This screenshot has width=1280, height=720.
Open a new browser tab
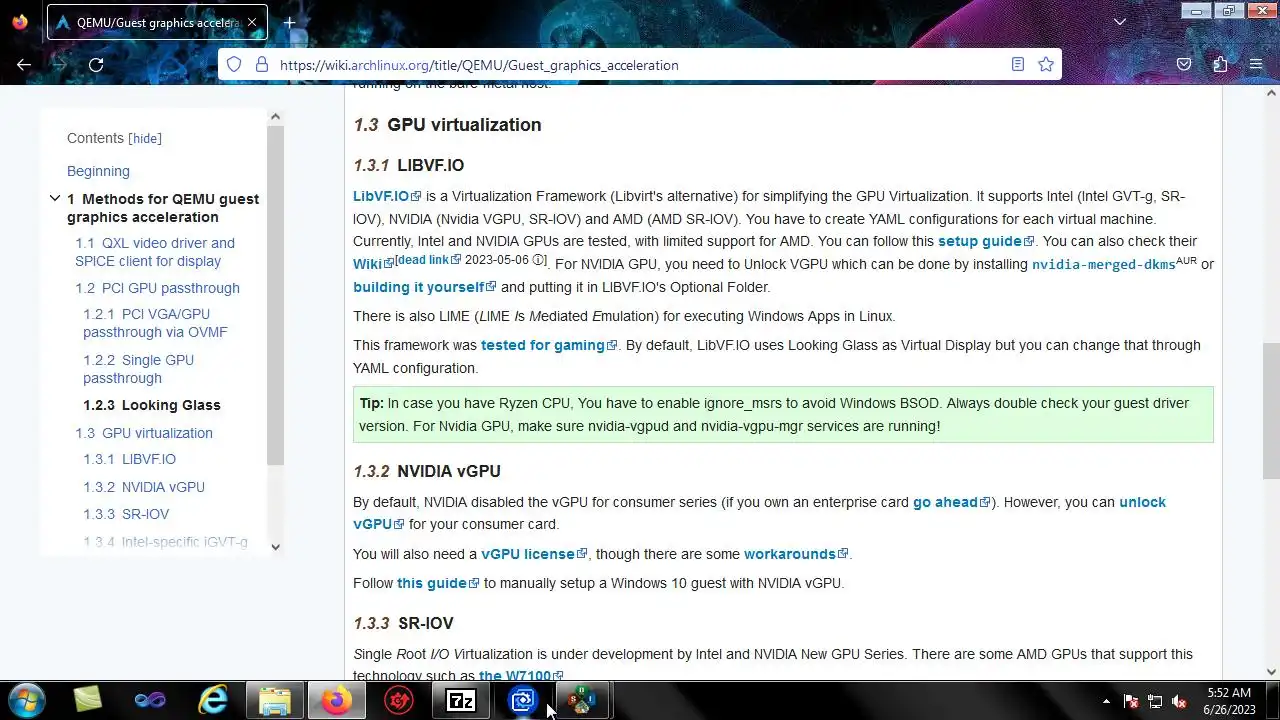pos(289,22)
